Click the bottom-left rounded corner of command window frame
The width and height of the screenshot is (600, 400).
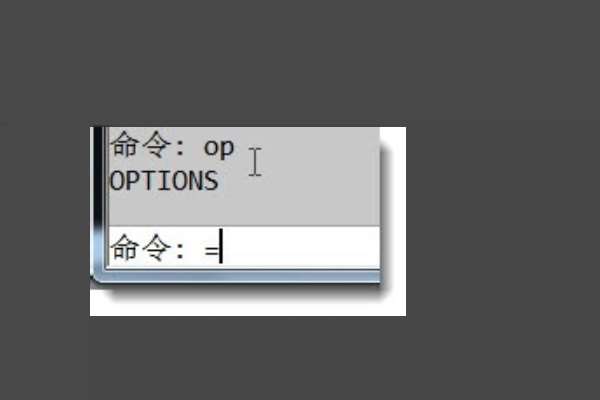96,279
